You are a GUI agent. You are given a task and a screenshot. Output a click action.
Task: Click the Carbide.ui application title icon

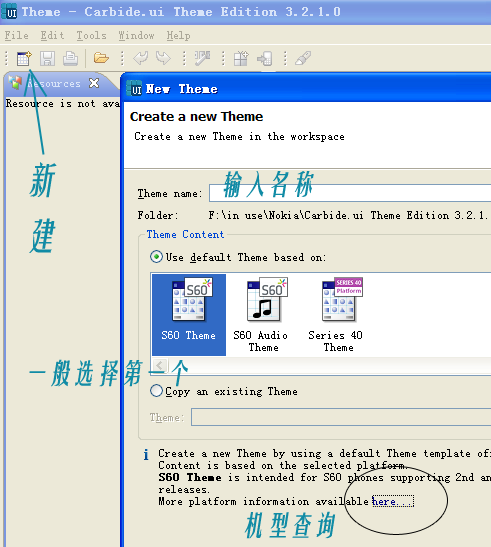(10, 12)
